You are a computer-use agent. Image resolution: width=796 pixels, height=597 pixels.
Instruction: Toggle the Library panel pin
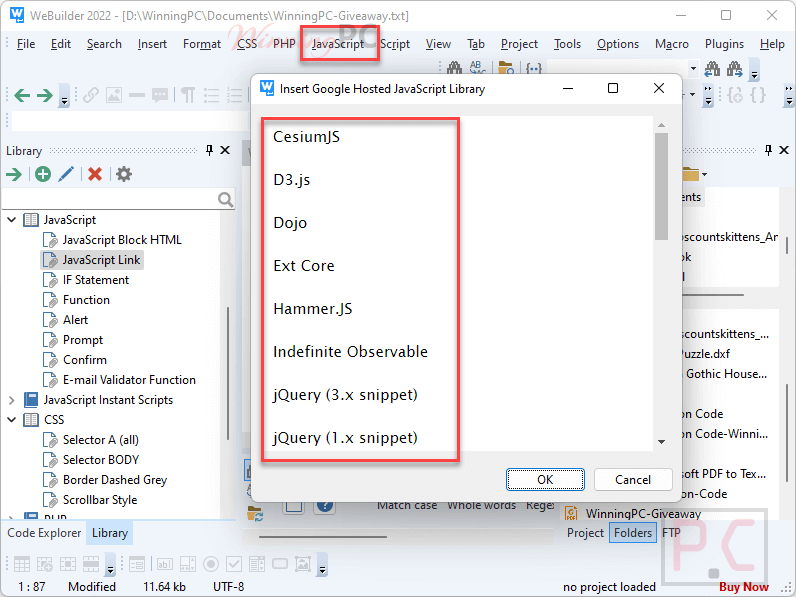209,150
